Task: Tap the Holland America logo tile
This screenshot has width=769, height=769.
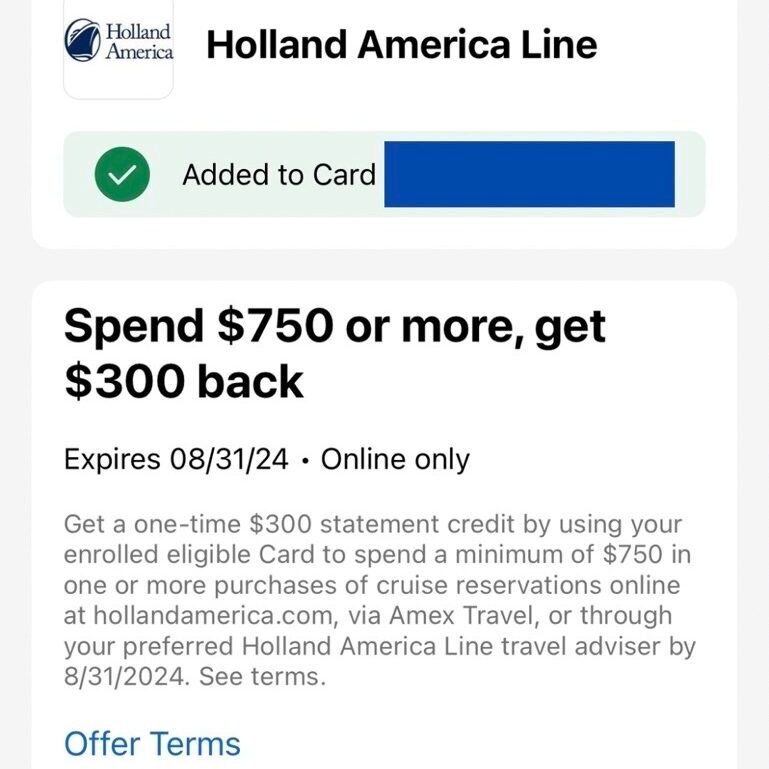Action: (x=118, y=49)
